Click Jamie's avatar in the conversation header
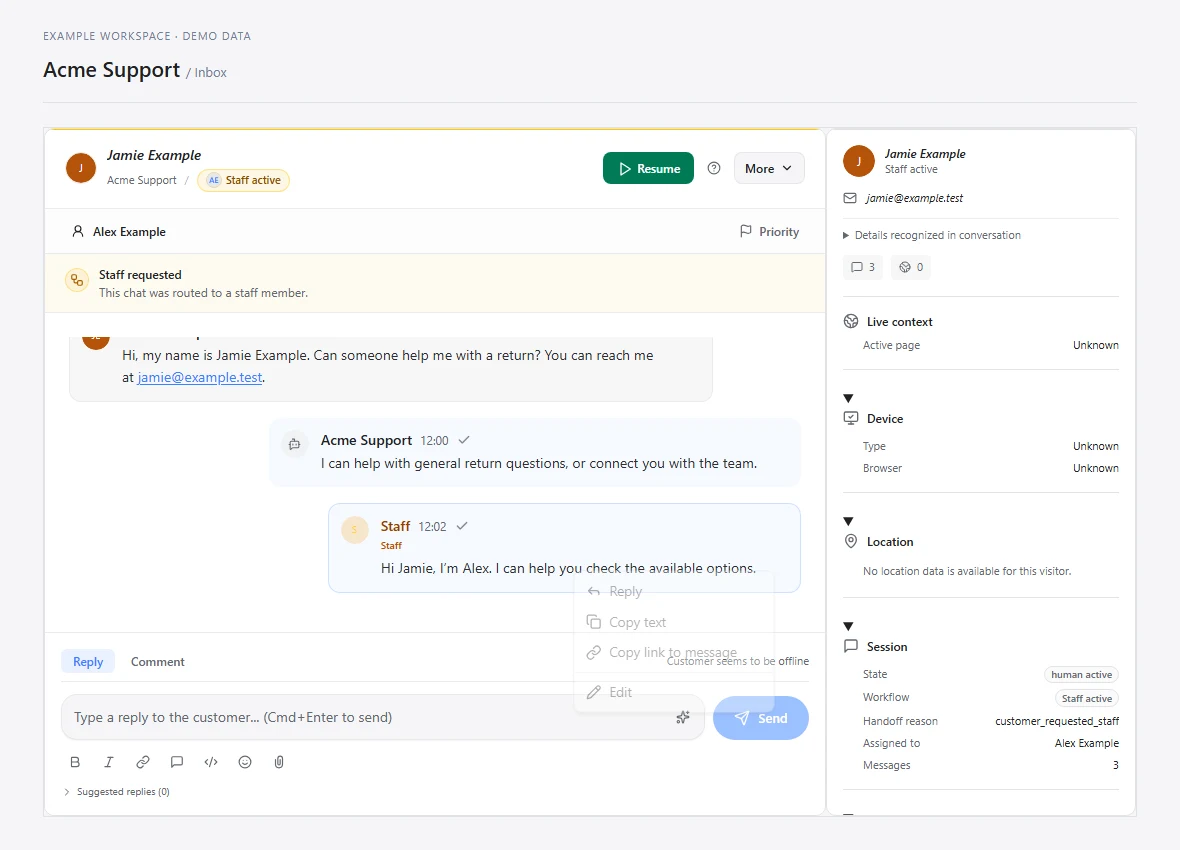 [x=81, y=168]
